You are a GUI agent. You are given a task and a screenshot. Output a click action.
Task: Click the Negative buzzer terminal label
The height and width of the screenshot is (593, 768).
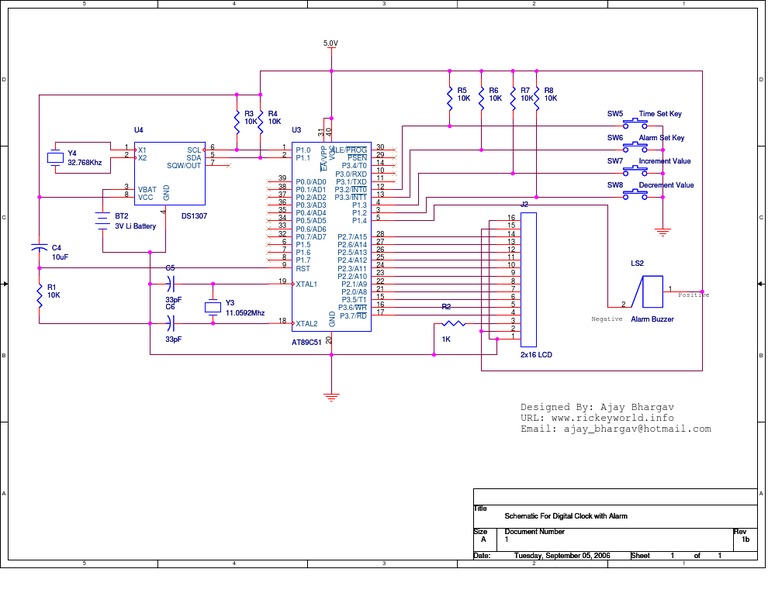(x=607, y=319)
